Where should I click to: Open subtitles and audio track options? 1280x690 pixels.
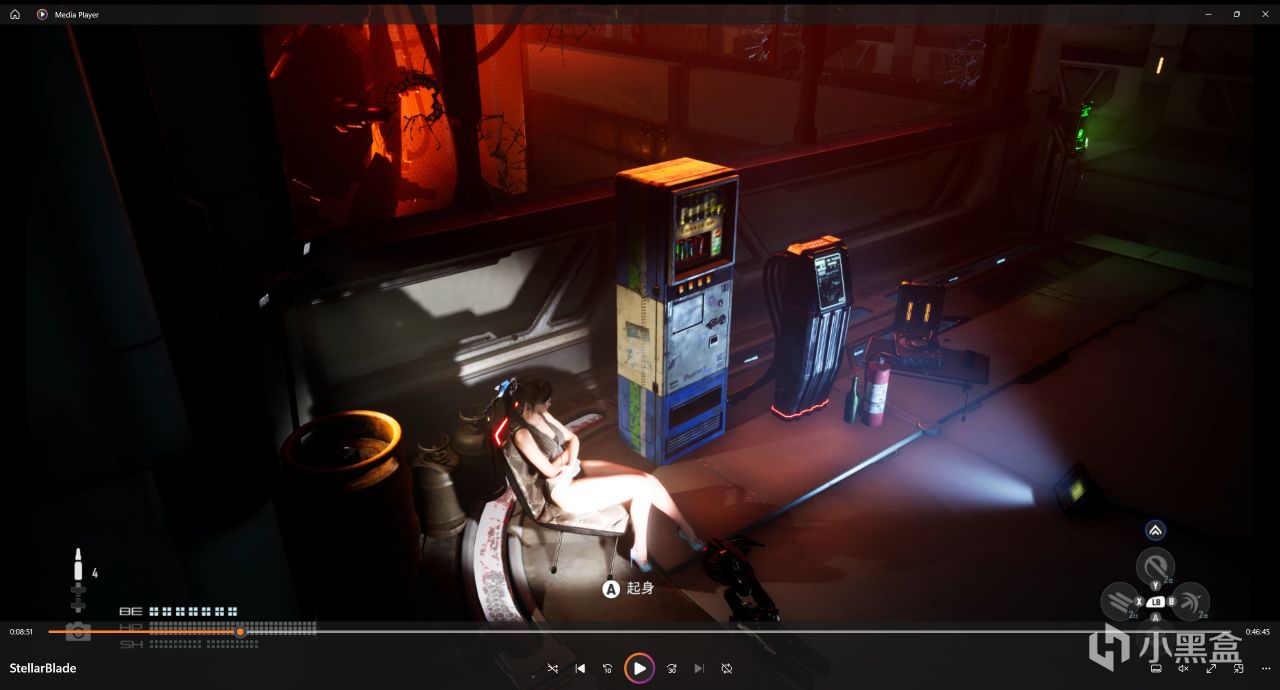[1156, 668]
